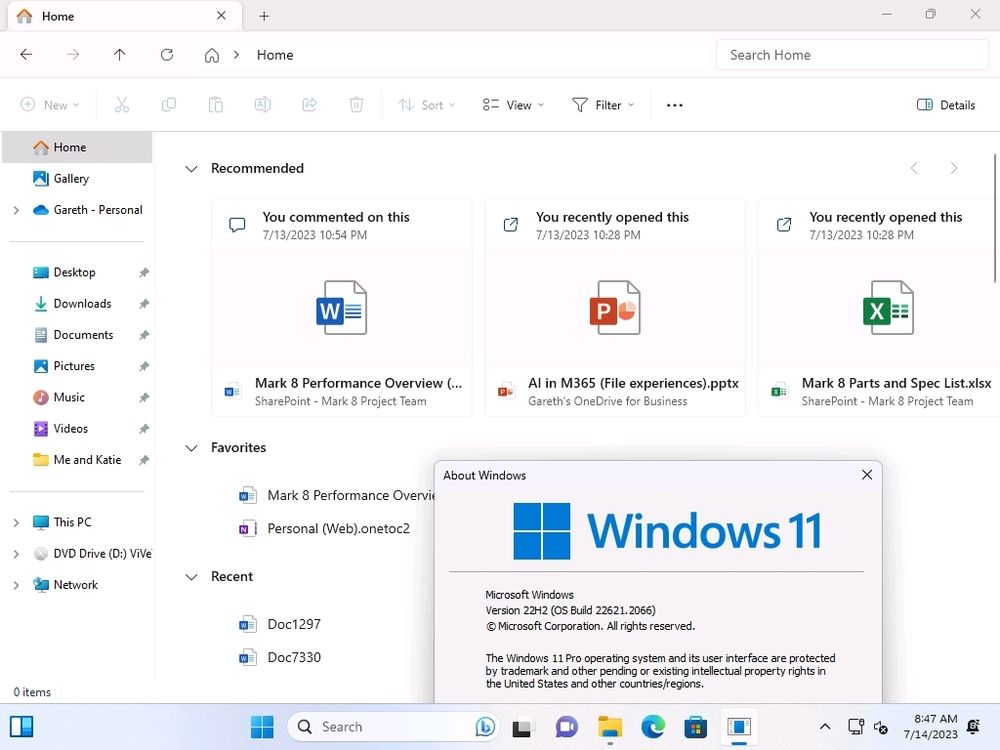Open the Sort options dropdown
The image size is (1000, 750).
coord(427,105)
